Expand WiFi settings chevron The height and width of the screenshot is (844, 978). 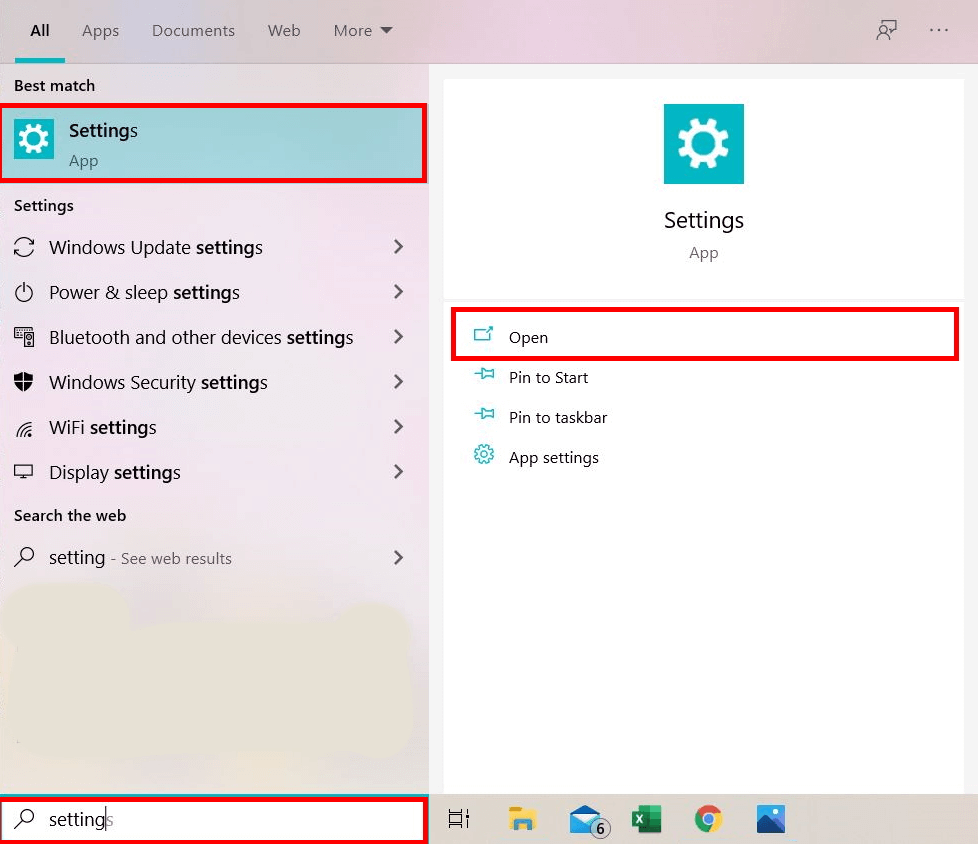[399, 427]
